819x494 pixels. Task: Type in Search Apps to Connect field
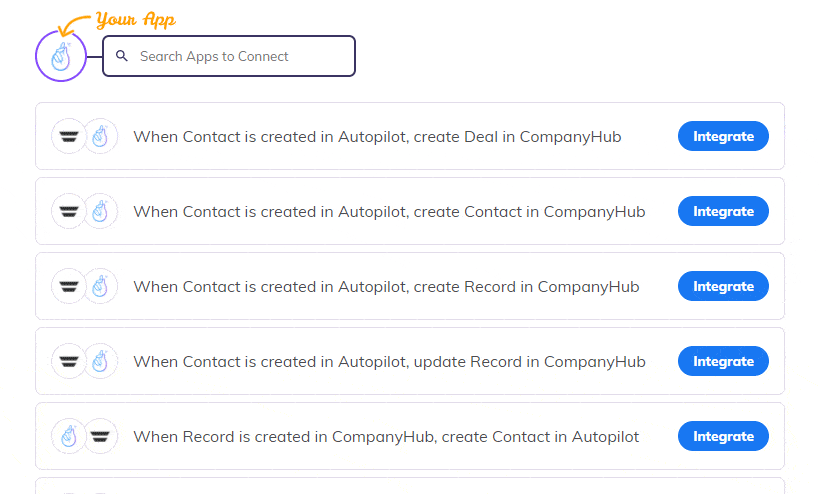click(240, 56)
